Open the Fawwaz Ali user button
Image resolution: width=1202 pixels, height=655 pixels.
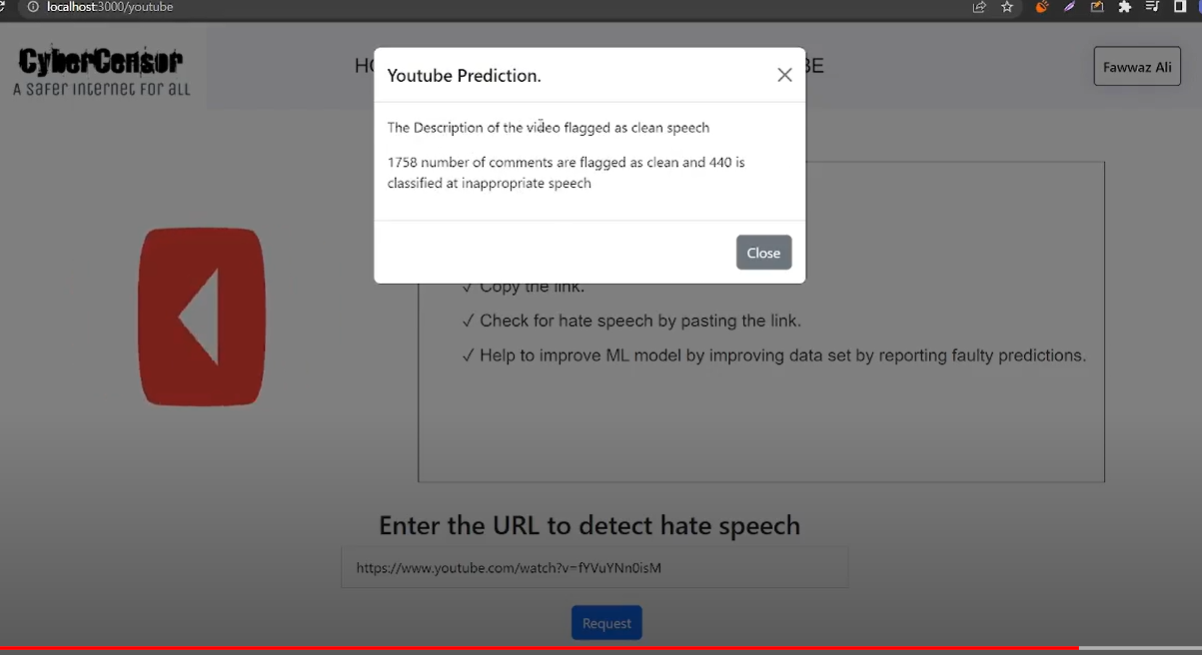click(x=1137, y=67)
